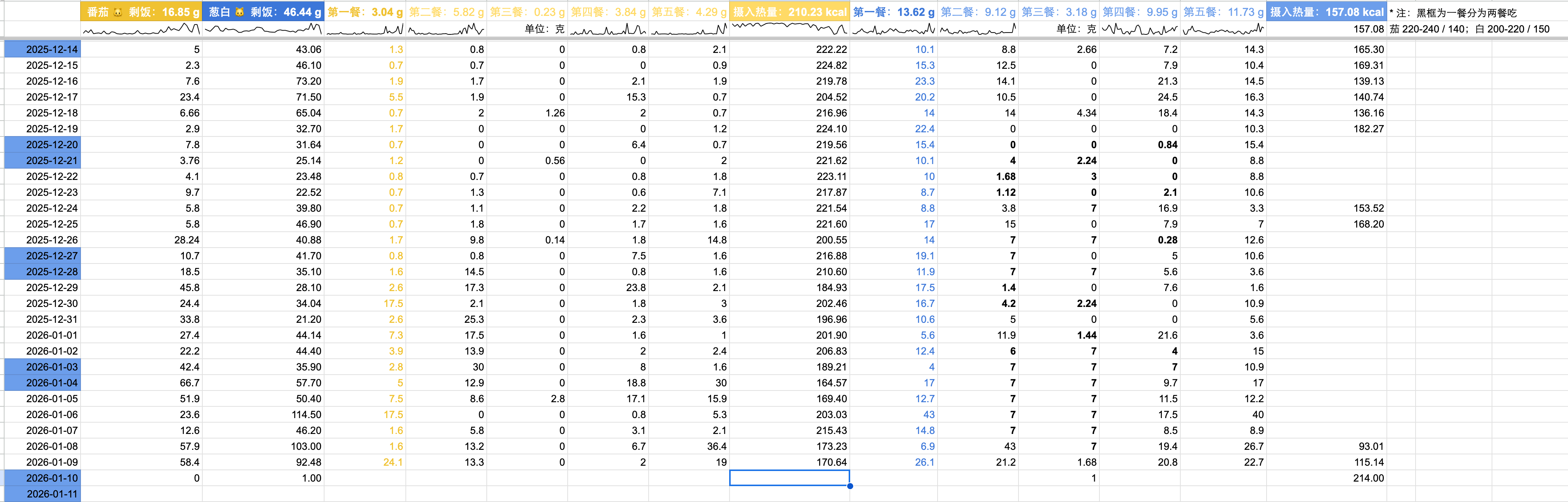
Task: Select the yellow 摄入热量 210.23 kcal header
Action: point(789,12)
